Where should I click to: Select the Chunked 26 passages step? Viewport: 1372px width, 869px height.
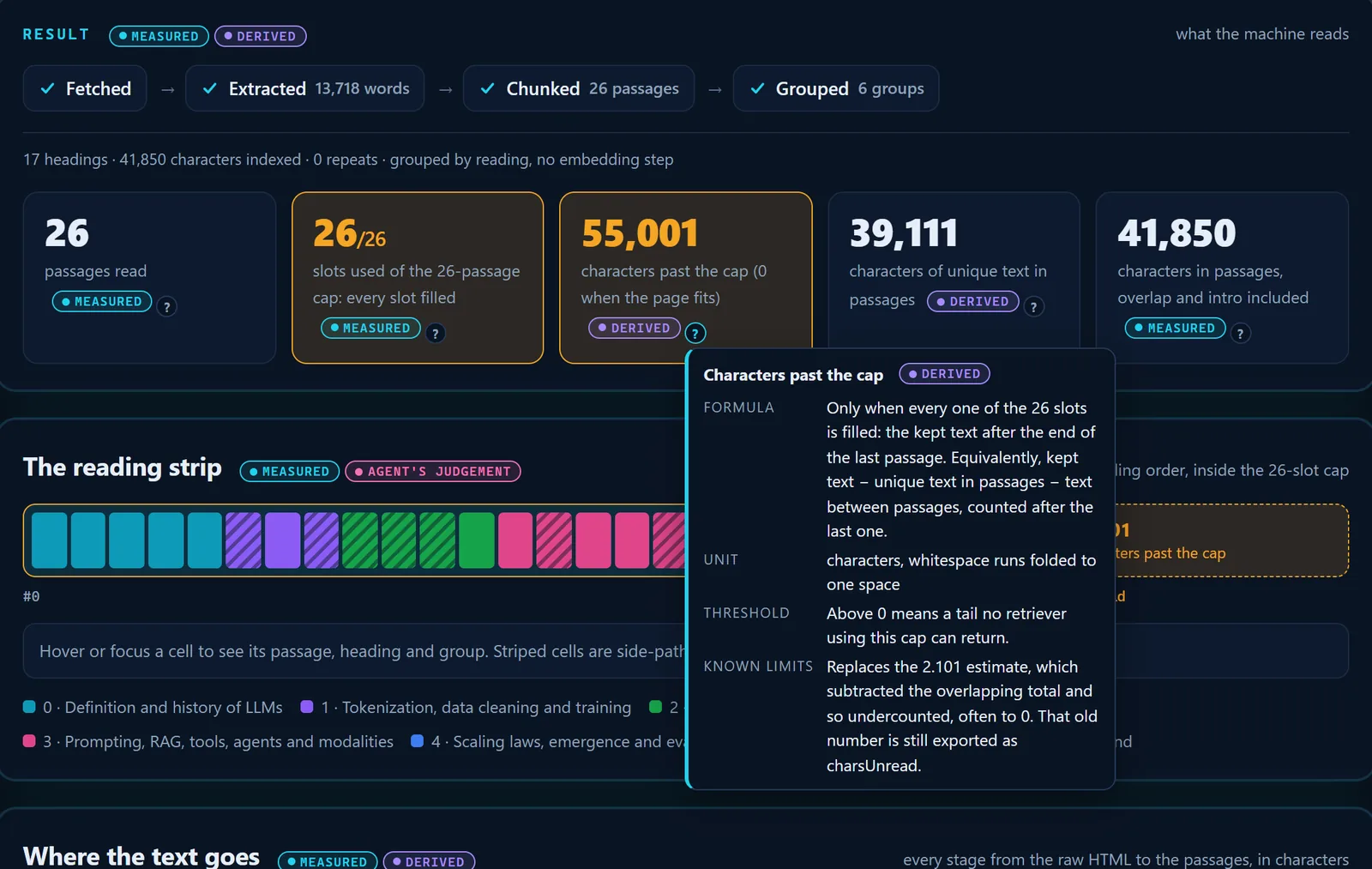coord(579,88)
